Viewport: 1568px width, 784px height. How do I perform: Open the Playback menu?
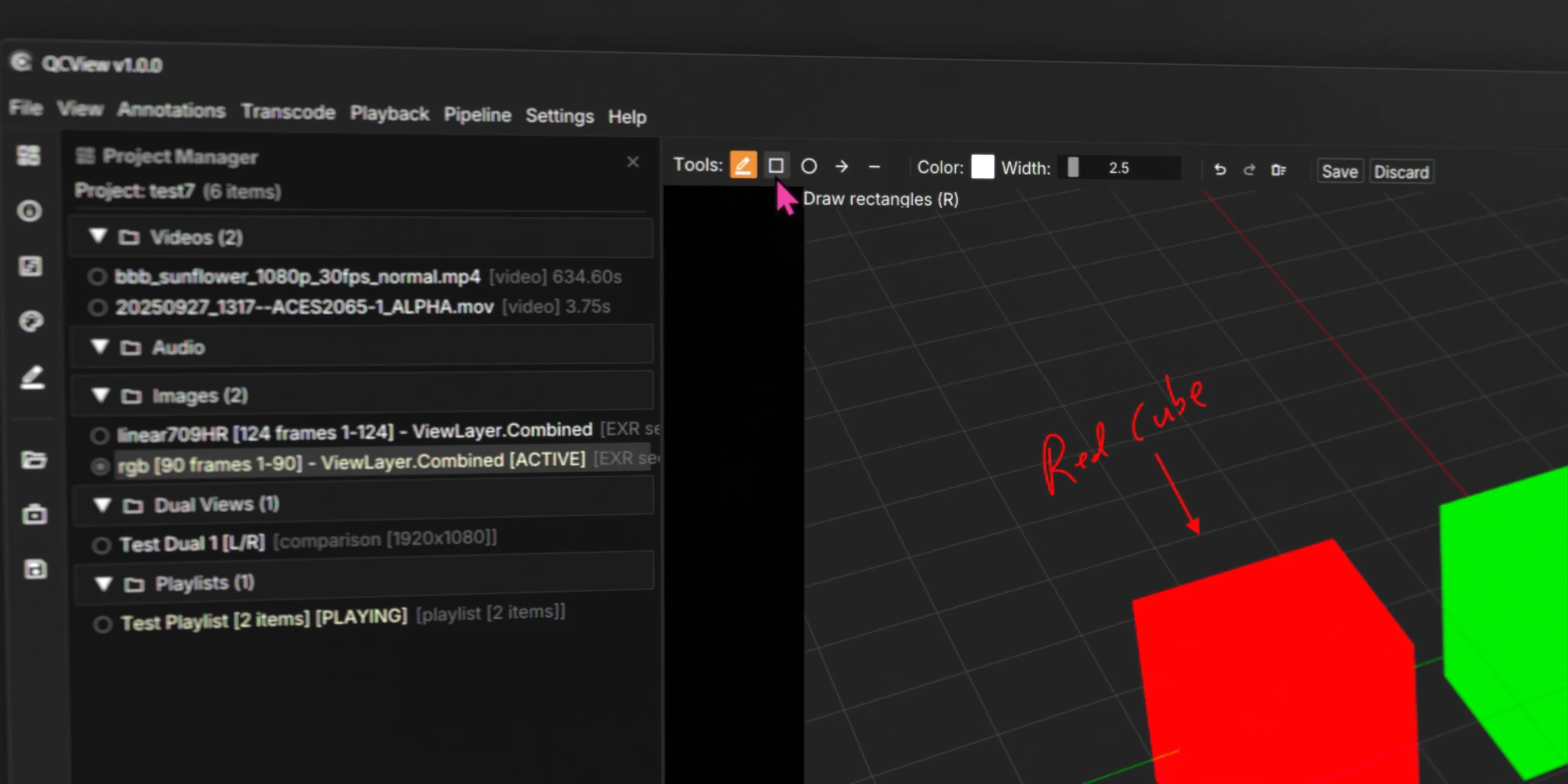point(389,114)
